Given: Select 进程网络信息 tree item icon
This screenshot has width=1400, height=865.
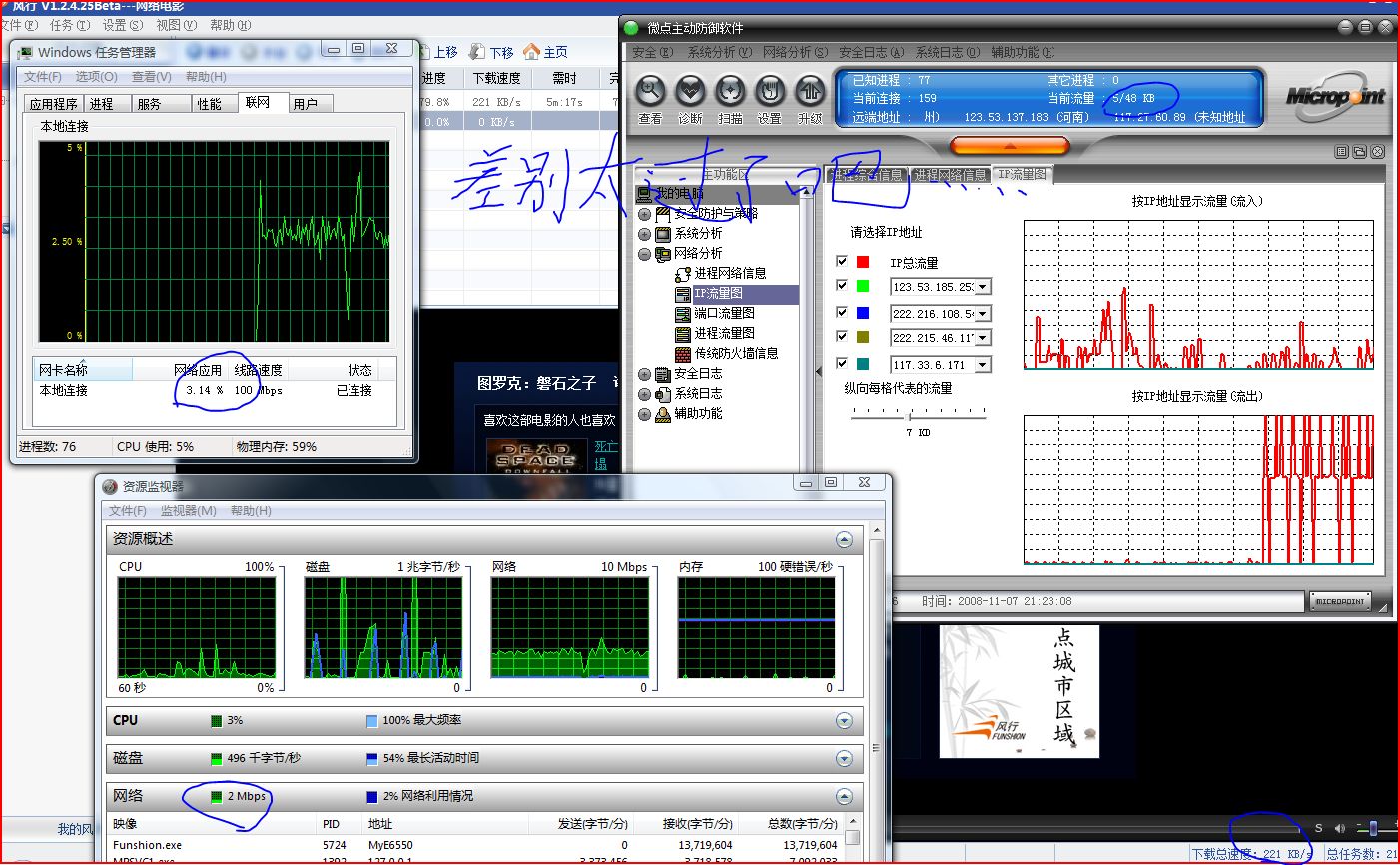Looking at the screenshot, I should (x=683, y=273).
